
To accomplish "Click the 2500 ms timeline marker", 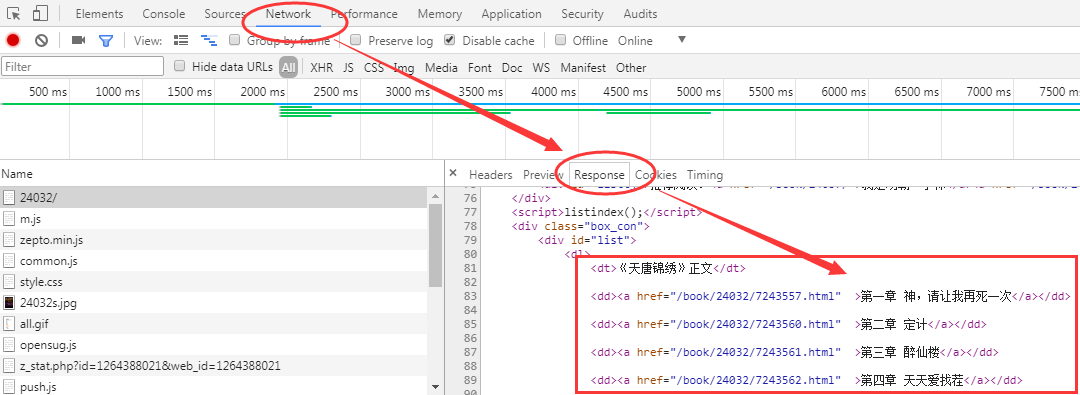I will click(335, 92).
